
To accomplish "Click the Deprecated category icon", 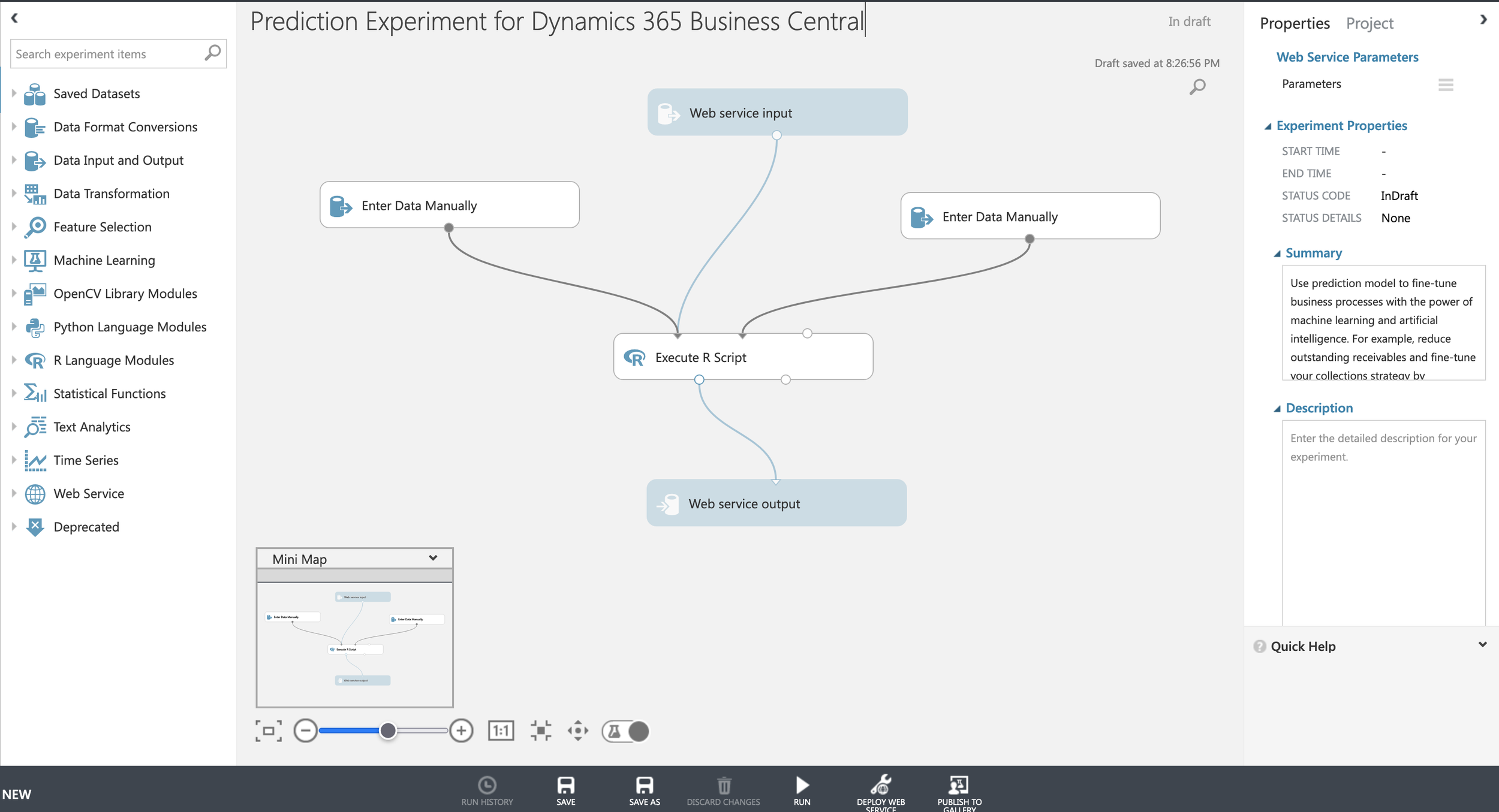I will tap(35, 527).
